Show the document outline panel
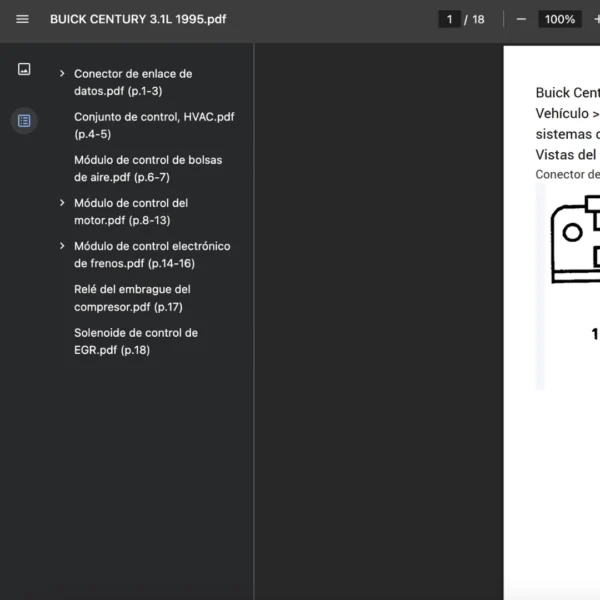 (x=24, y=121)
